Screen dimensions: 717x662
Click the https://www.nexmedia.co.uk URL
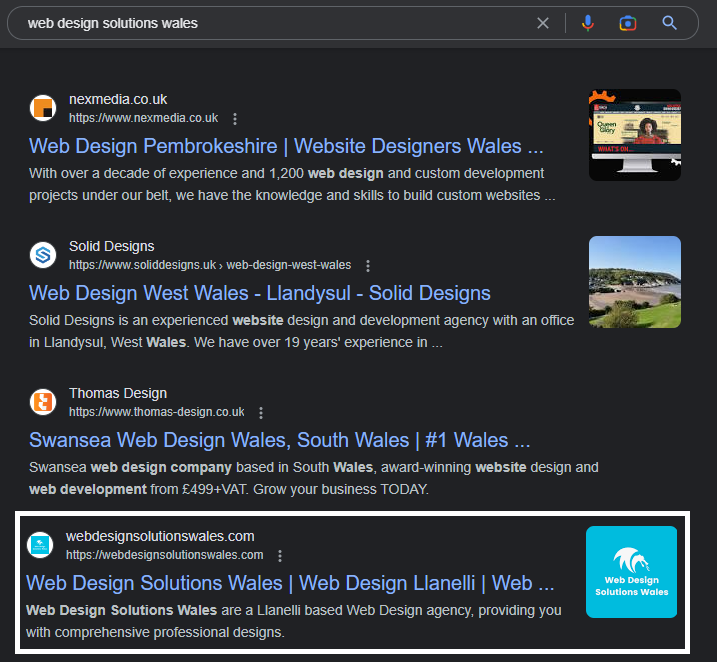pyautogui.click(x=144, y=118)
